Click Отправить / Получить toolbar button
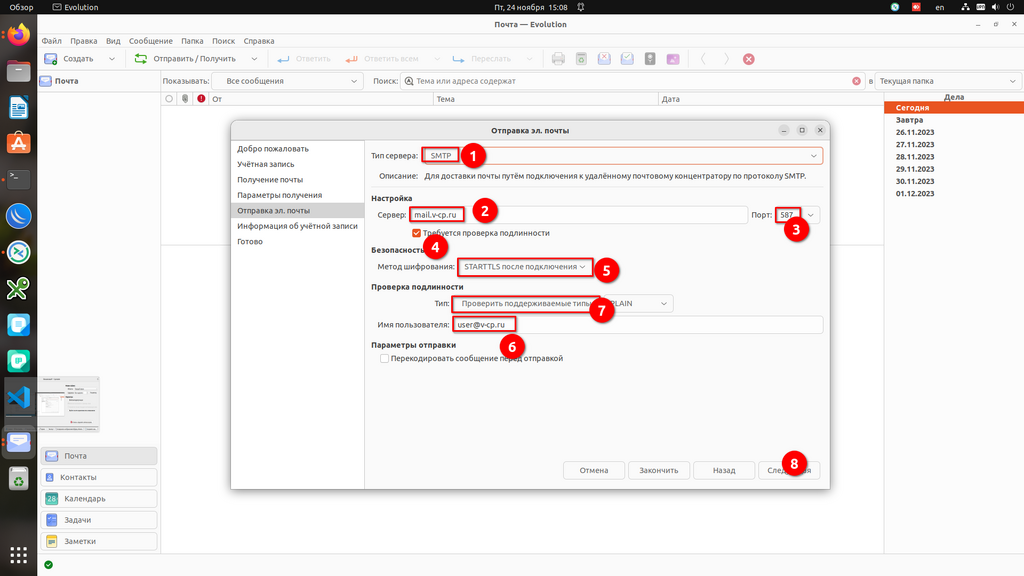Image resolution: width=1024 pixels, height=576 pixels. click(x=186, y=59)
